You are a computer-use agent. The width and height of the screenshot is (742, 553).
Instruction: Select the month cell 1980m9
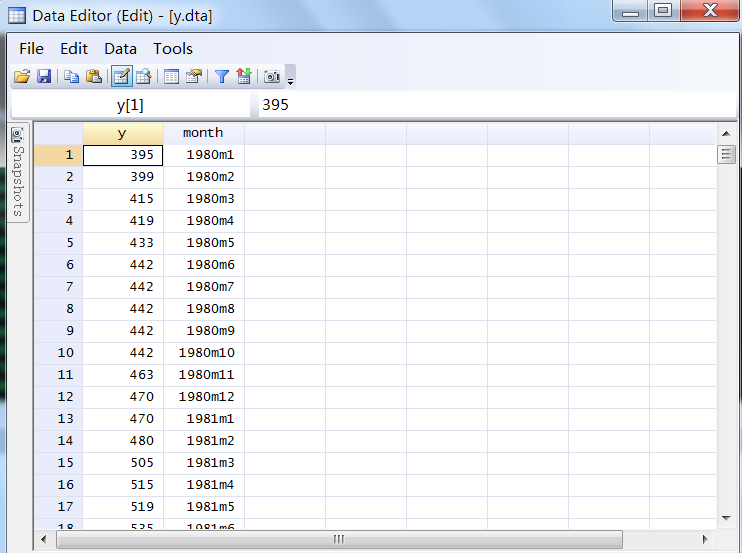(x=204, y=331)
